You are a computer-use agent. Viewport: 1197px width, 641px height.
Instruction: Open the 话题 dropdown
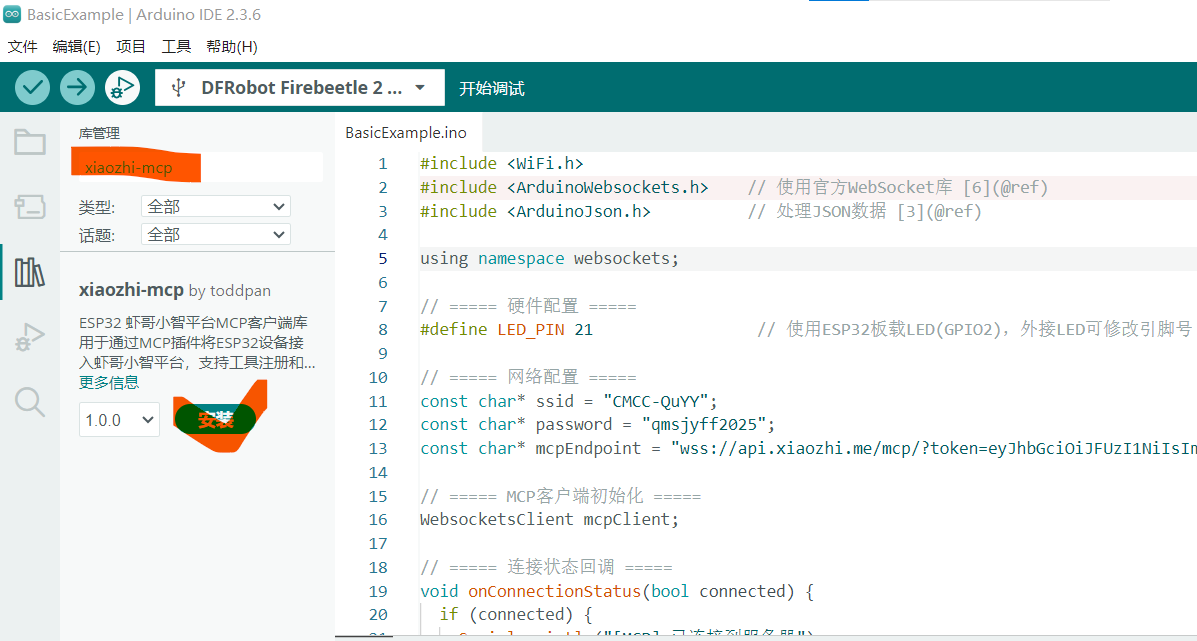click(215, 234)
